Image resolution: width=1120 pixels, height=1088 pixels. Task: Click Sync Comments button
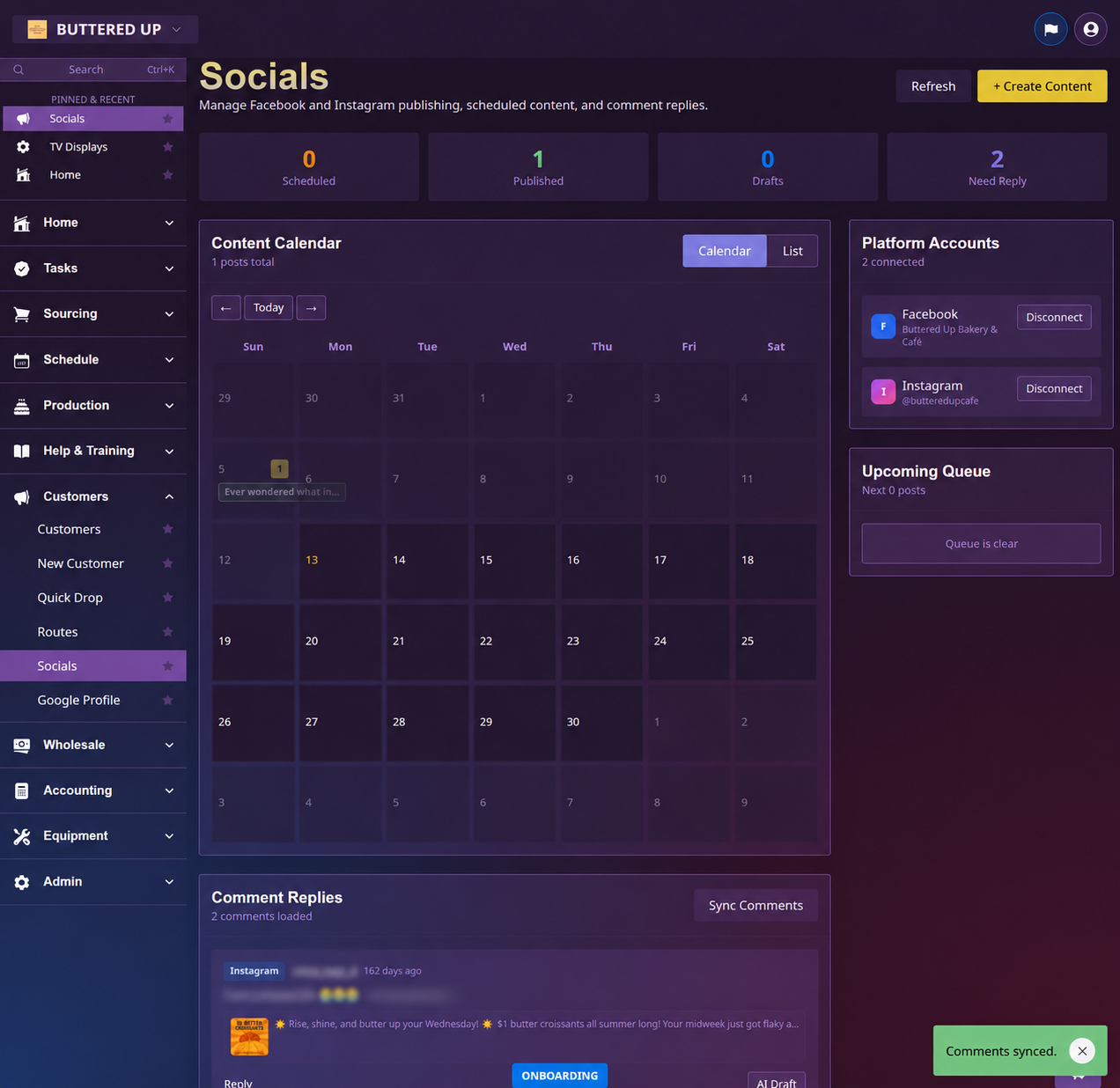[x=755, y=906]
